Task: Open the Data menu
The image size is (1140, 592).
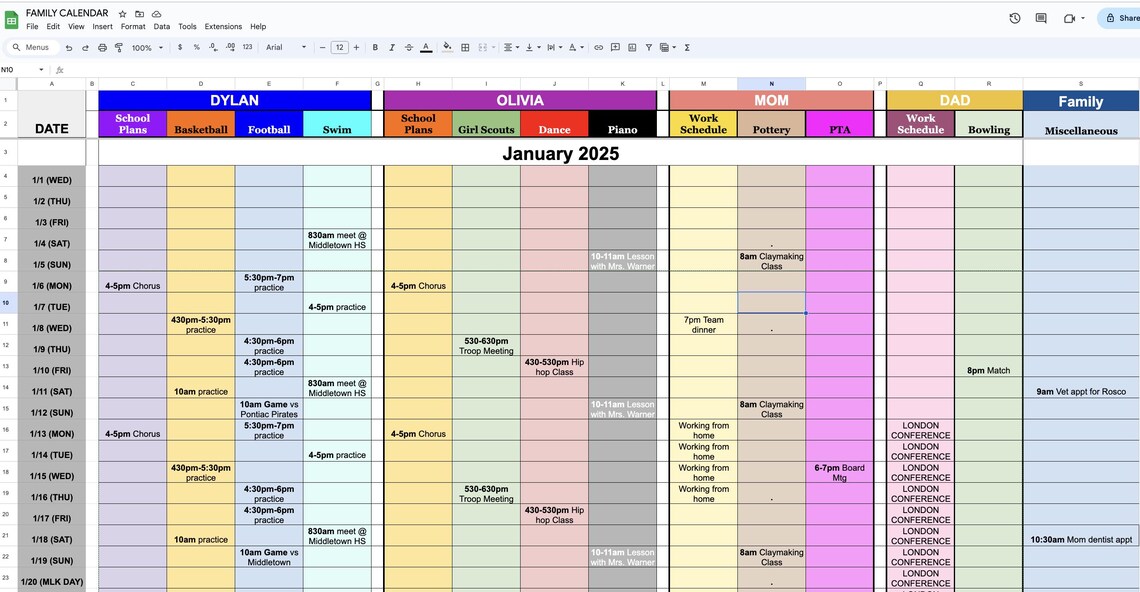Action: (x=161, y=26)
